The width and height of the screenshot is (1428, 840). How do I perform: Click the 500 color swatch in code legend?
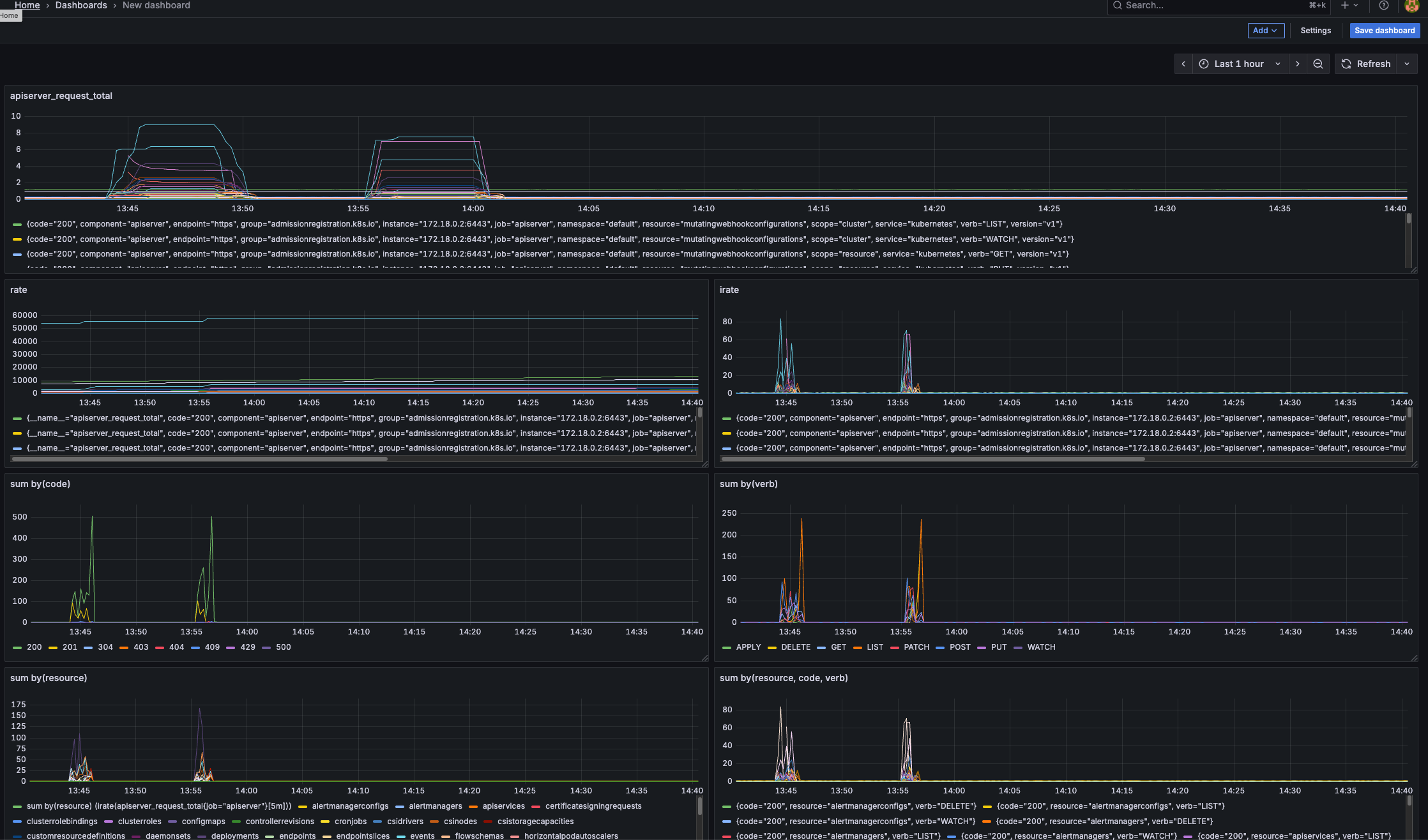point(266,647)
